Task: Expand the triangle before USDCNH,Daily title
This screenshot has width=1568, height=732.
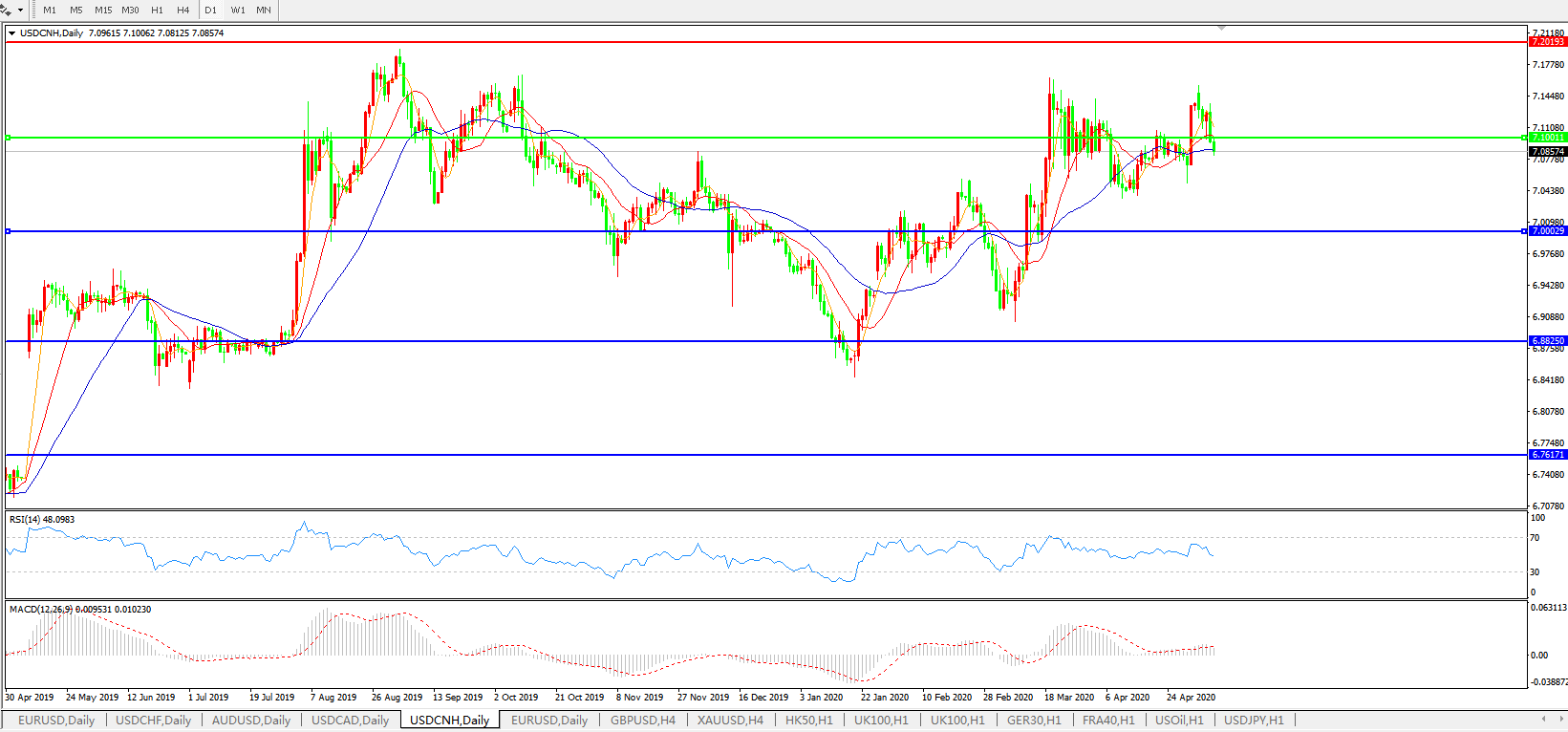Action: (11, 33)
